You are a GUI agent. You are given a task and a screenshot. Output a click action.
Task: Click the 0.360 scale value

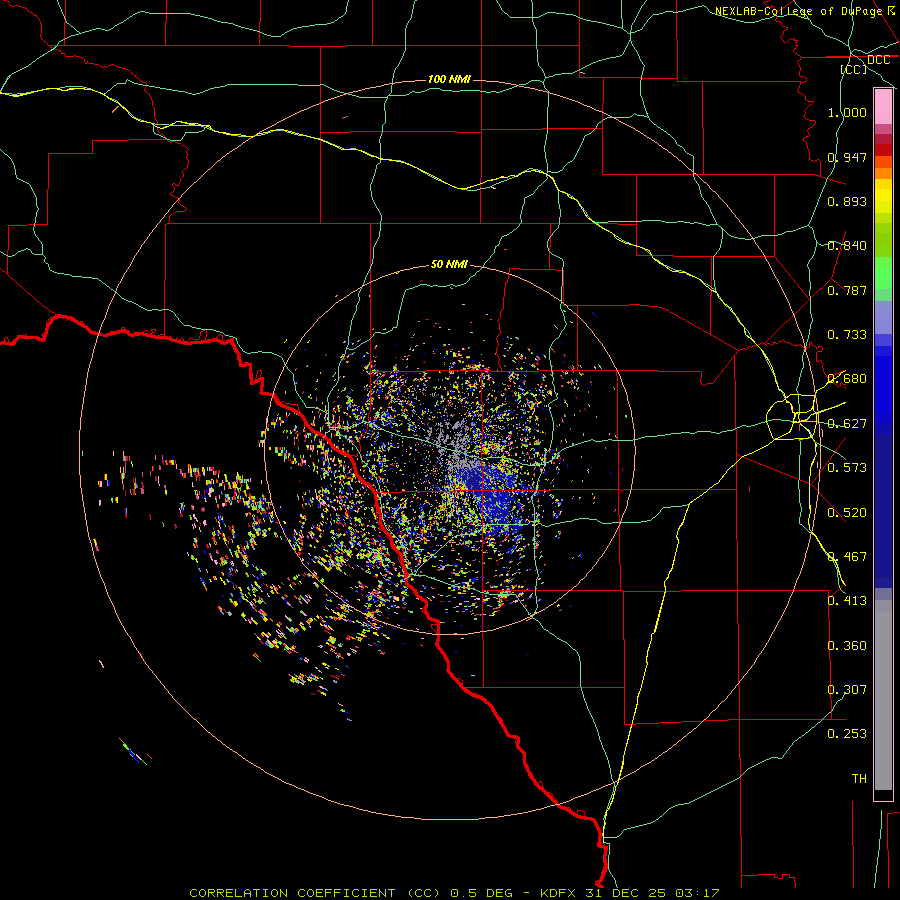(x=847, y=646)
